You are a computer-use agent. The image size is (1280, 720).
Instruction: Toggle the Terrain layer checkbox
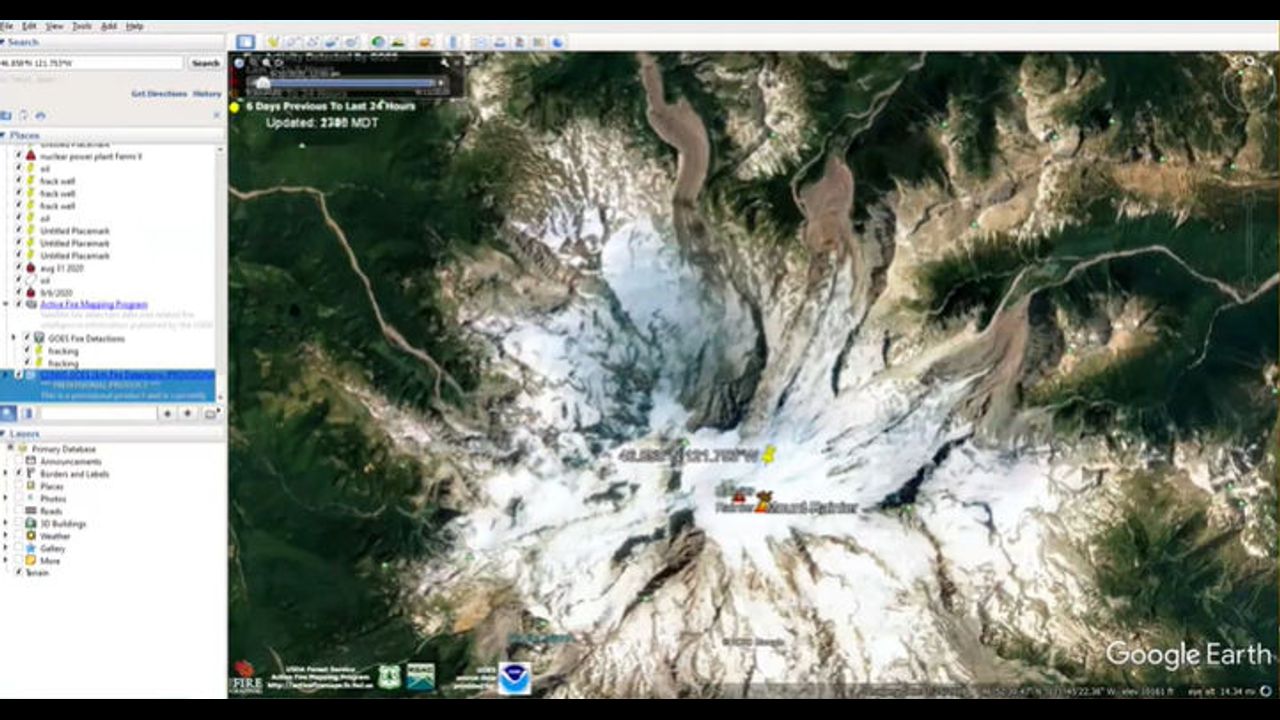click(19, 572)
